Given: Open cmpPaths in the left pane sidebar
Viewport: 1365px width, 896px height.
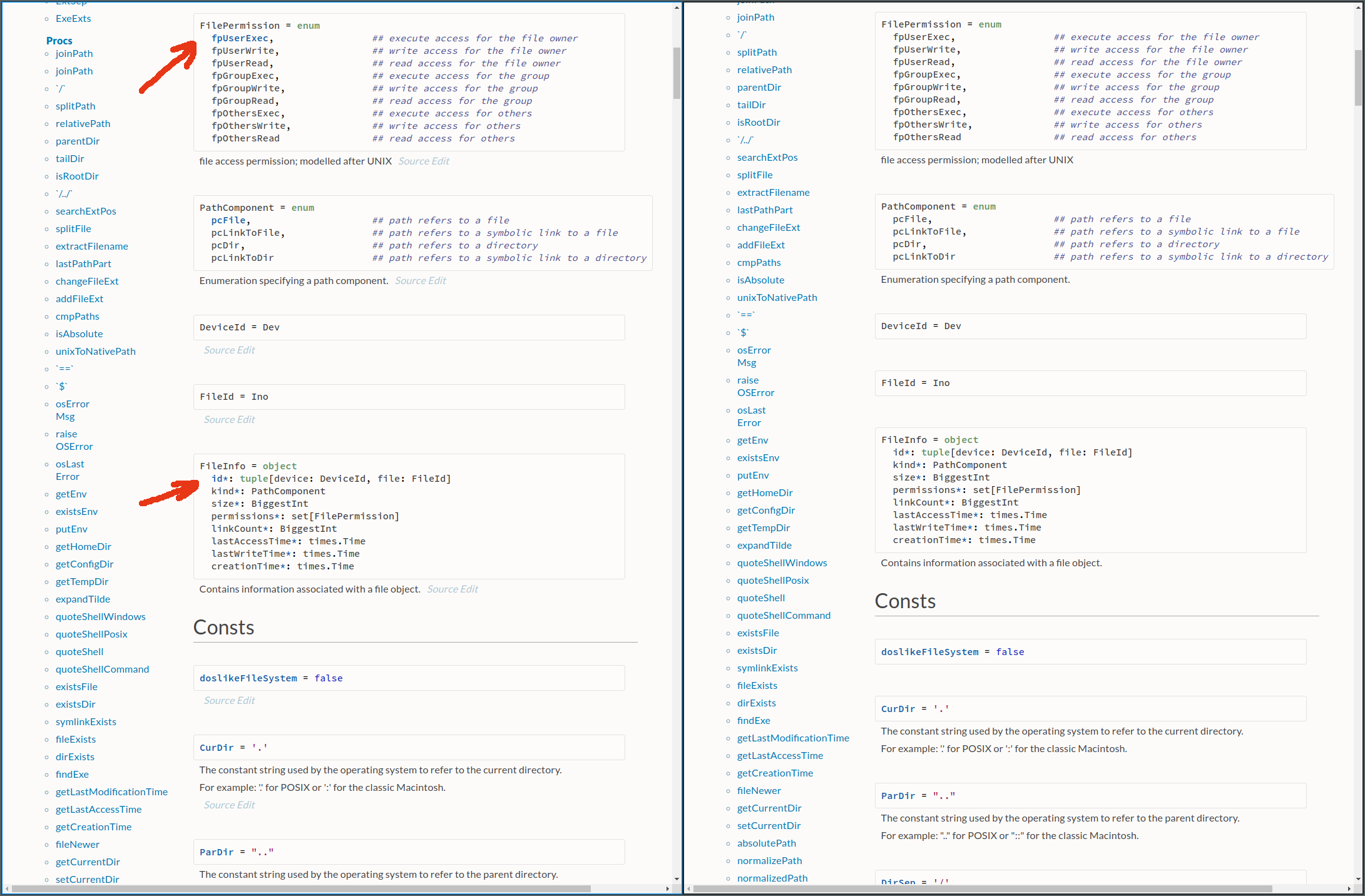Looking at the screenshot, I should tap(78, 317).
